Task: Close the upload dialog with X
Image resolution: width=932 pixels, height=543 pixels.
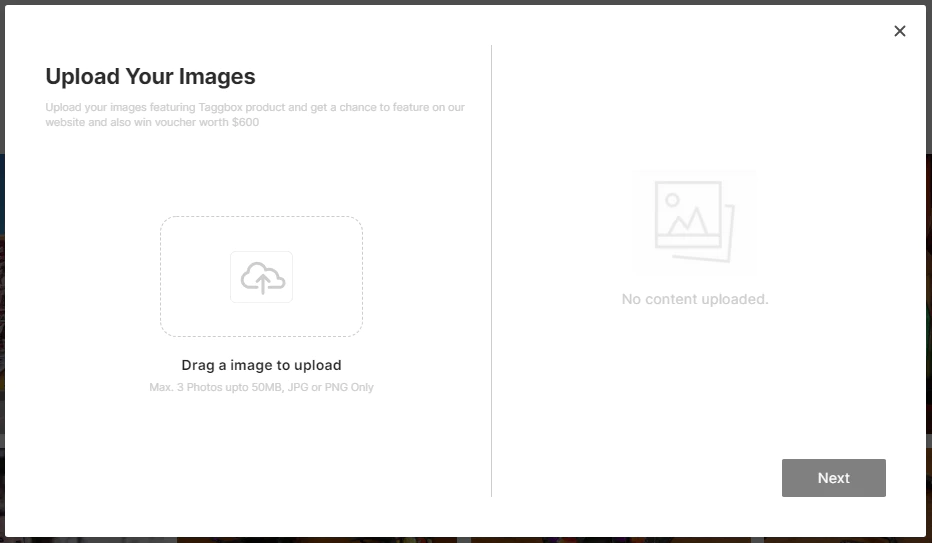Action: coord(900,31)
